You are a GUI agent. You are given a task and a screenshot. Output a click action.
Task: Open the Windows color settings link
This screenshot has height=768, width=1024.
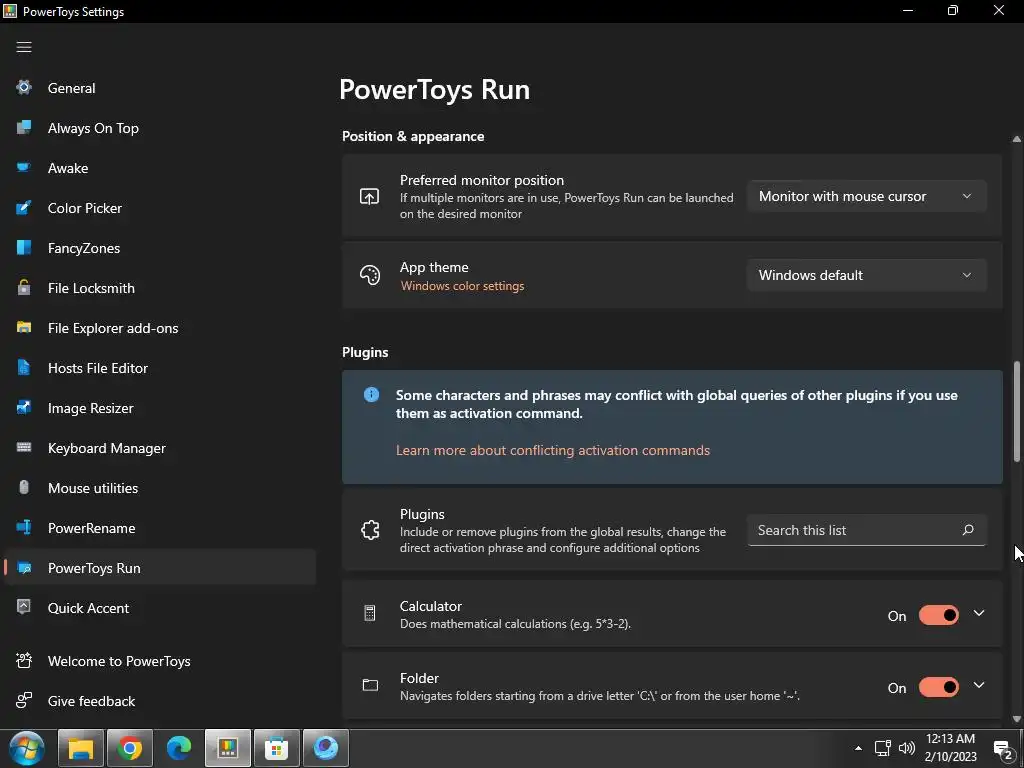click(462, 285)
